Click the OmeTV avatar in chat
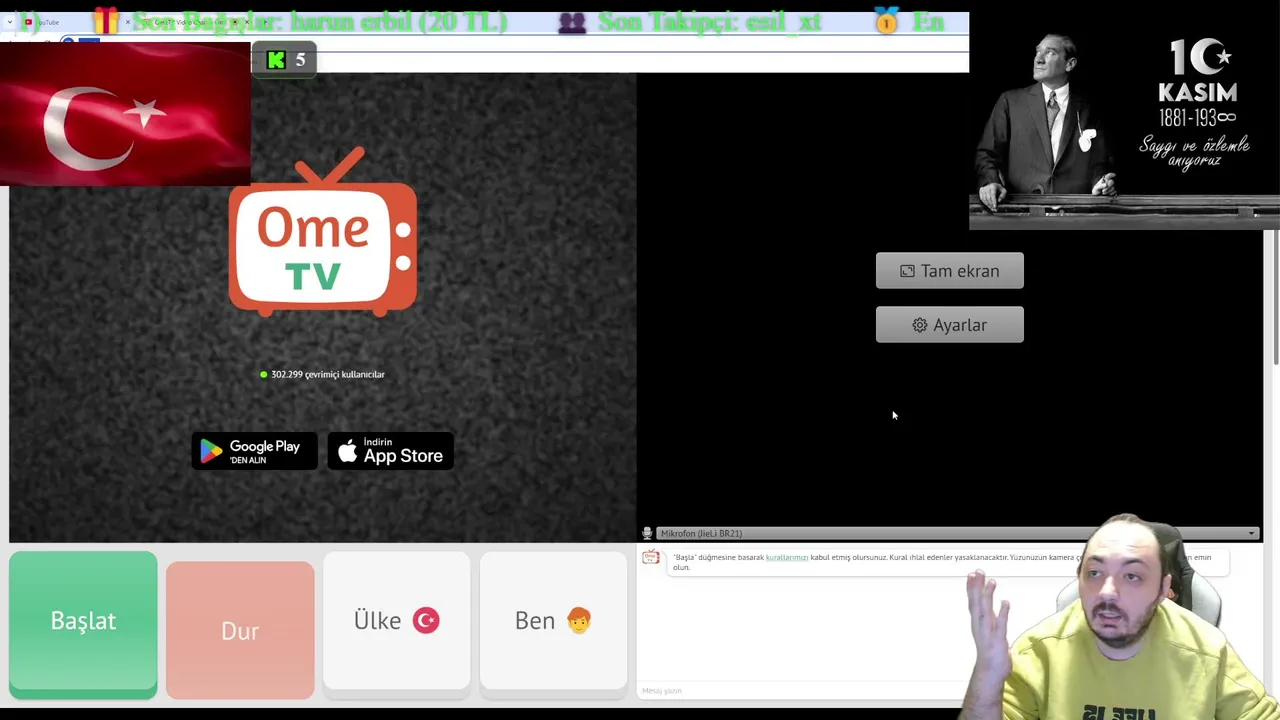 651,558
